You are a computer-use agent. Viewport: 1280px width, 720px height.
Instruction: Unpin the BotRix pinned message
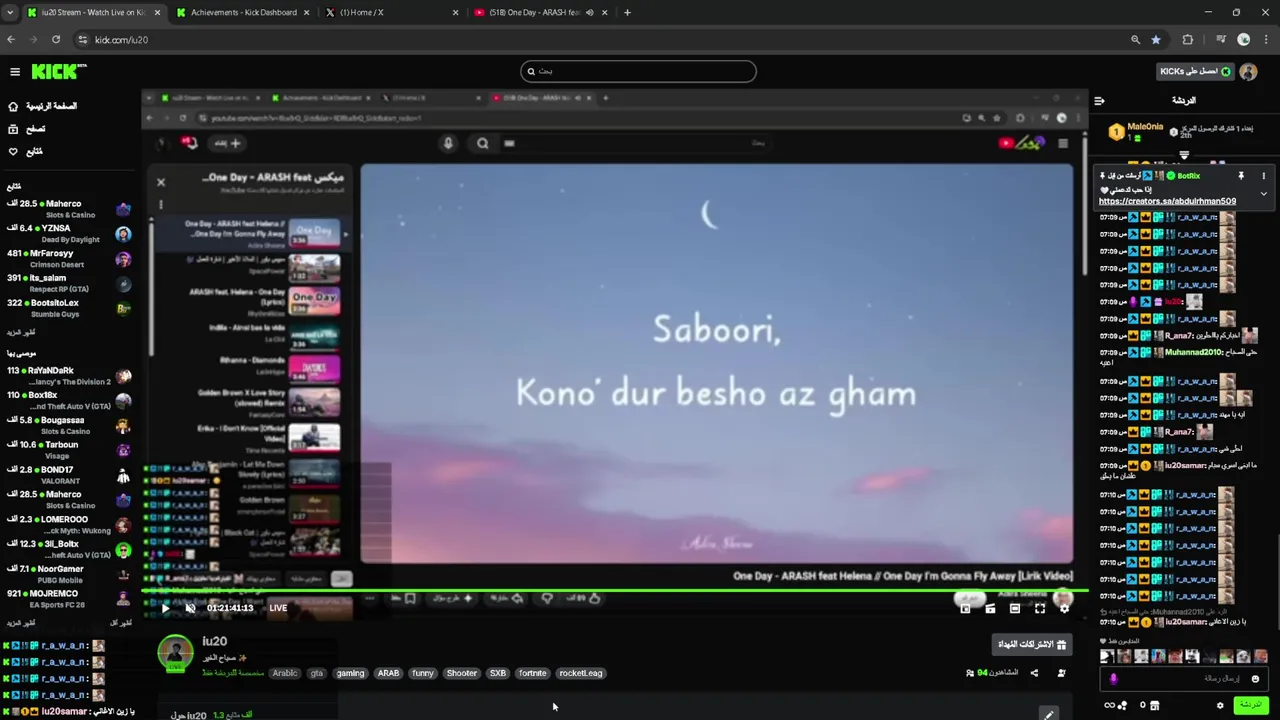pos(1241,176)
